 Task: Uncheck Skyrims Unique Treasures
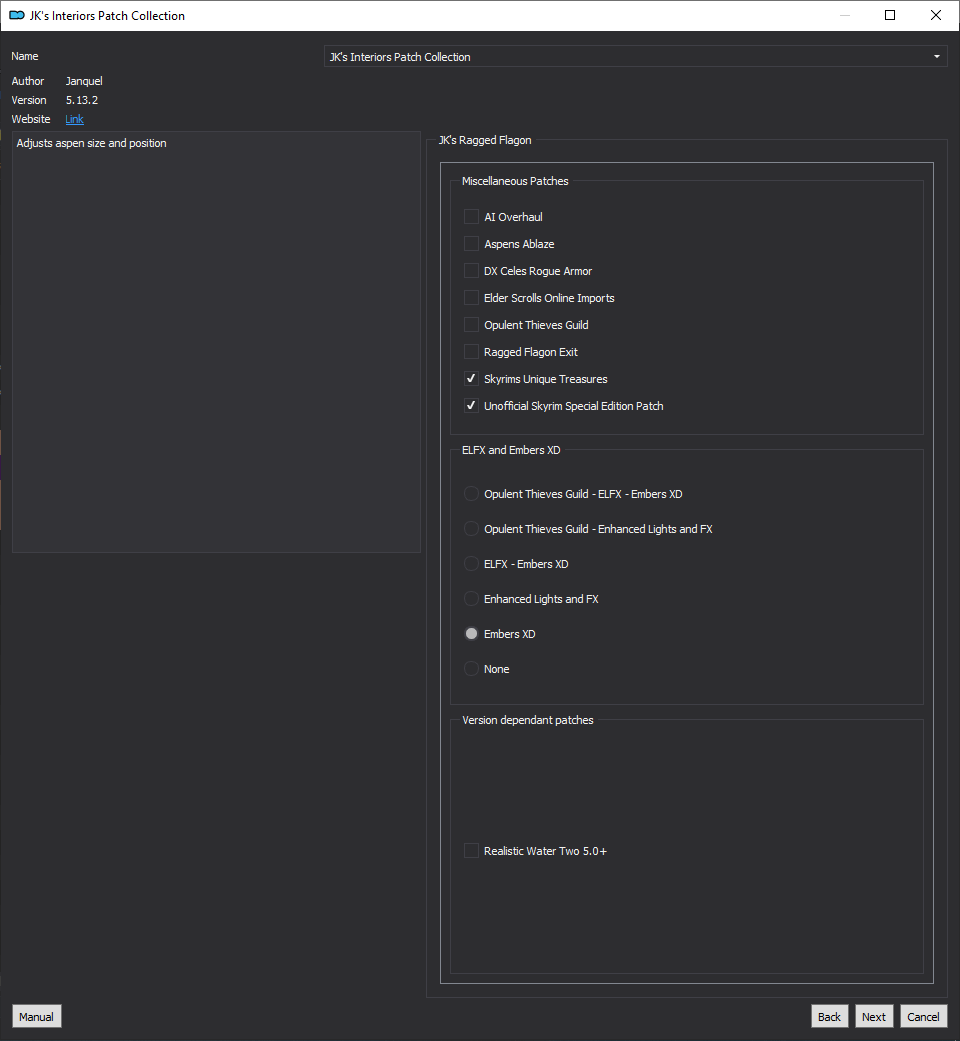(471, 379)
